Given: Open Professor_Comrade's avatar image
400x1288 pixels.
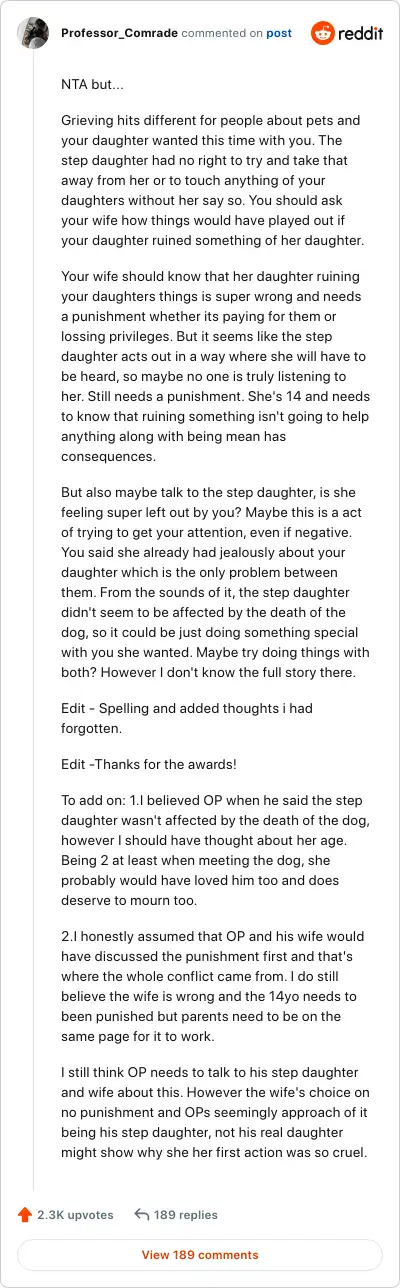Looking at the screenshot, I should click(x=36, y=33).
